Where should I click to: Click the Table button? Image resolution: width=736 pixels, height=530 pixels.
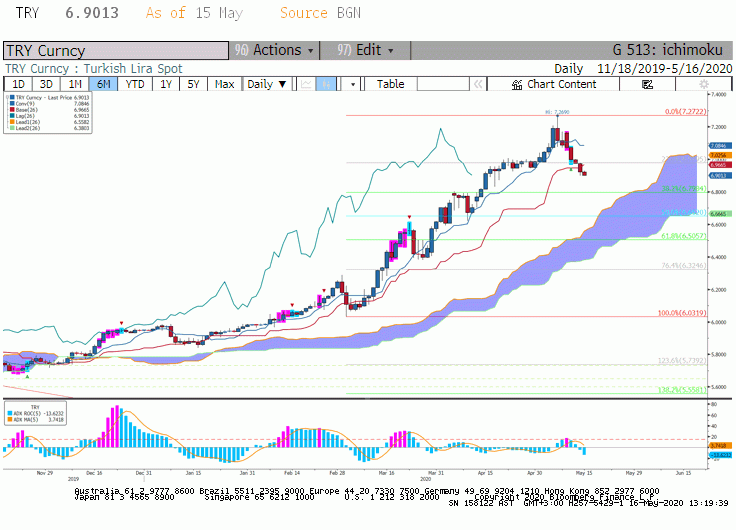pos(391,84)
